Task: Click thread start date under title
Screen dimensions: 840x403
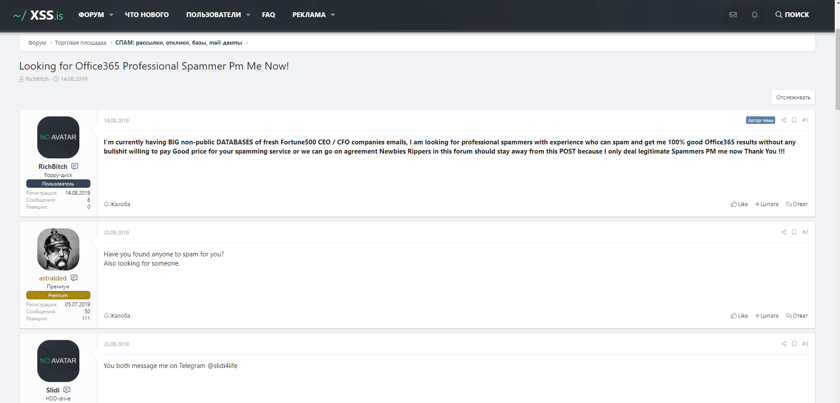Action: 74,79
